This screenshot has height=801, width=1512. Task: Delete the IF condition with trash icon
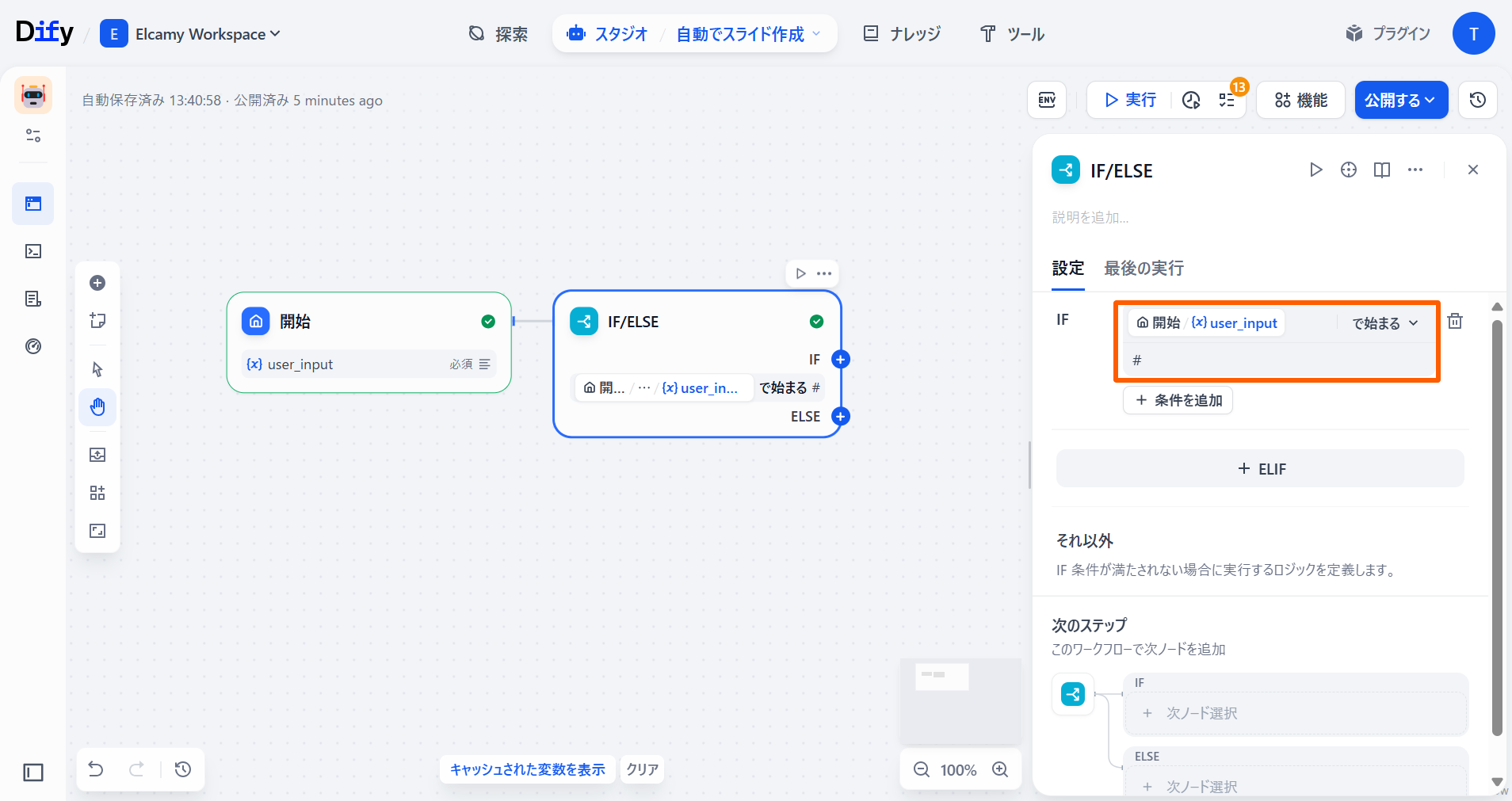click(x=1455, y=321)
